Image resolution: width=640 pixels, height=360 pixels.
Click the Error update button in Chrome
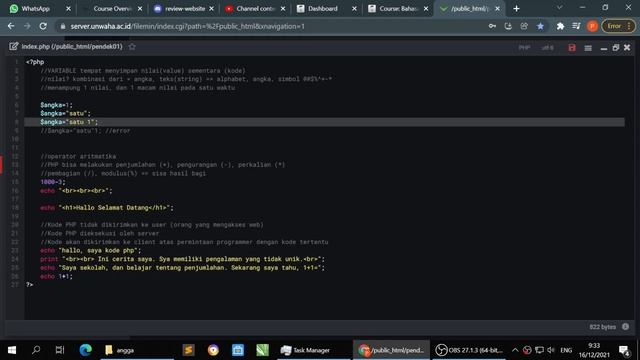[618, 26]
